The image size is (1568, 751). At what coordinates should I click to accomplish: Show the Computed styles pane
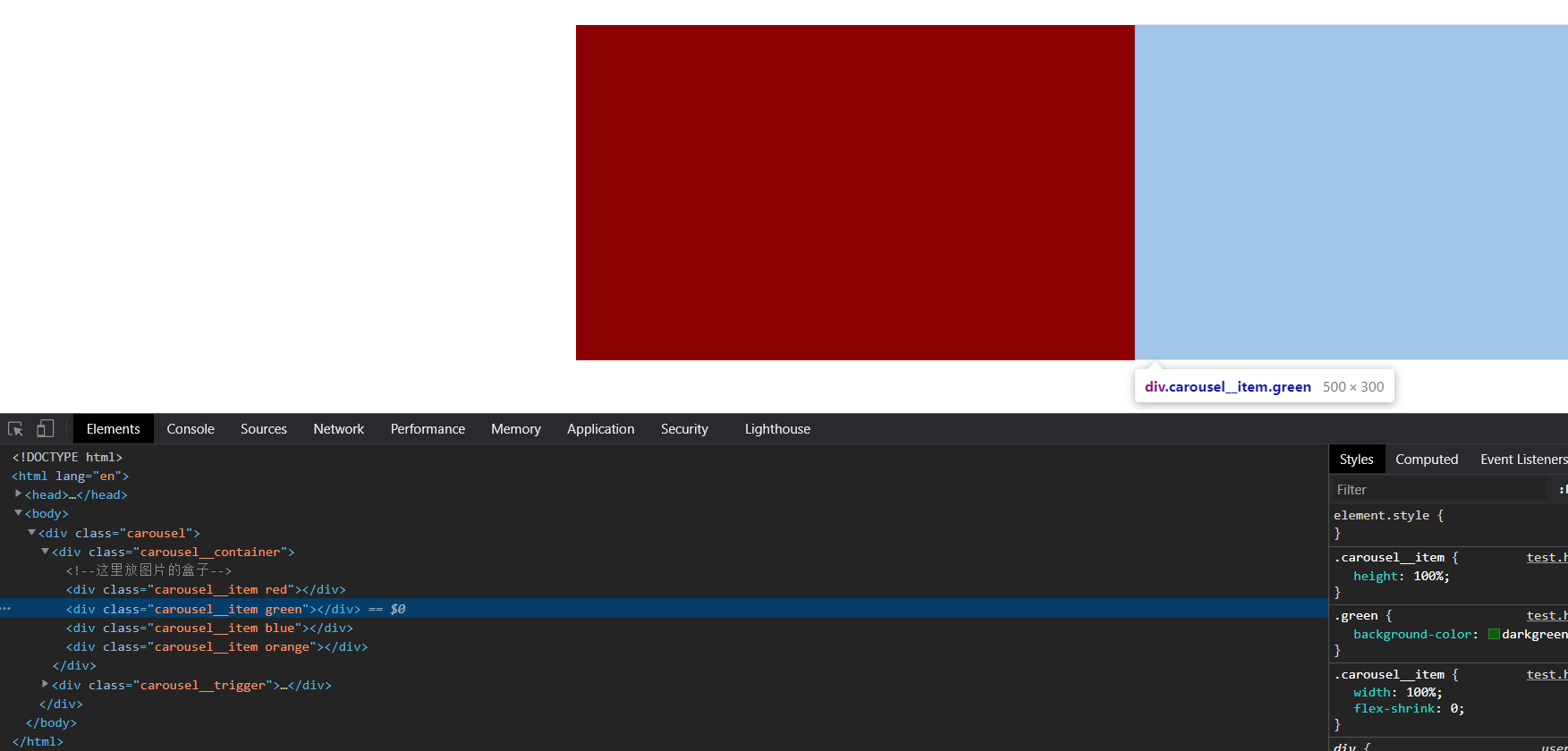click(x=1427, y=460)
